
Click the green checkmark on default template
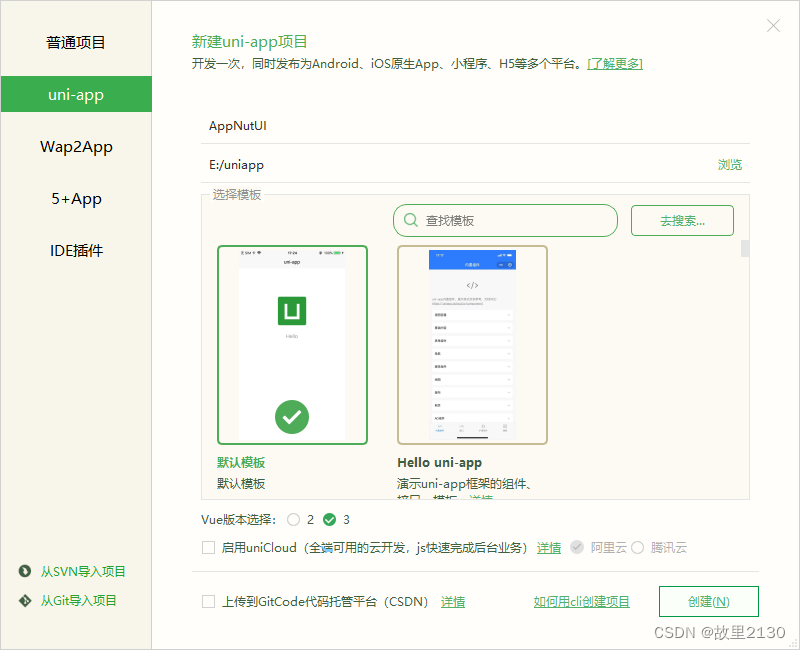click(x=292, y=417)
